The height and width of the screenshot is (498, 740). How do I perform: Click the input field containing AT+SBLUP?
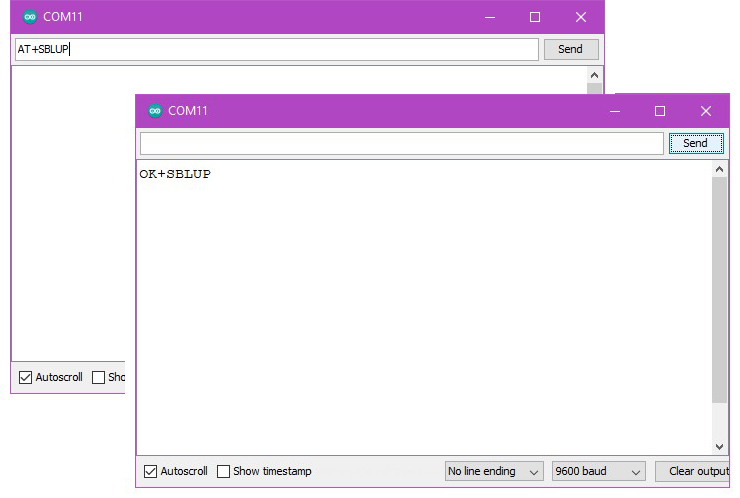[x=275, y=49]
